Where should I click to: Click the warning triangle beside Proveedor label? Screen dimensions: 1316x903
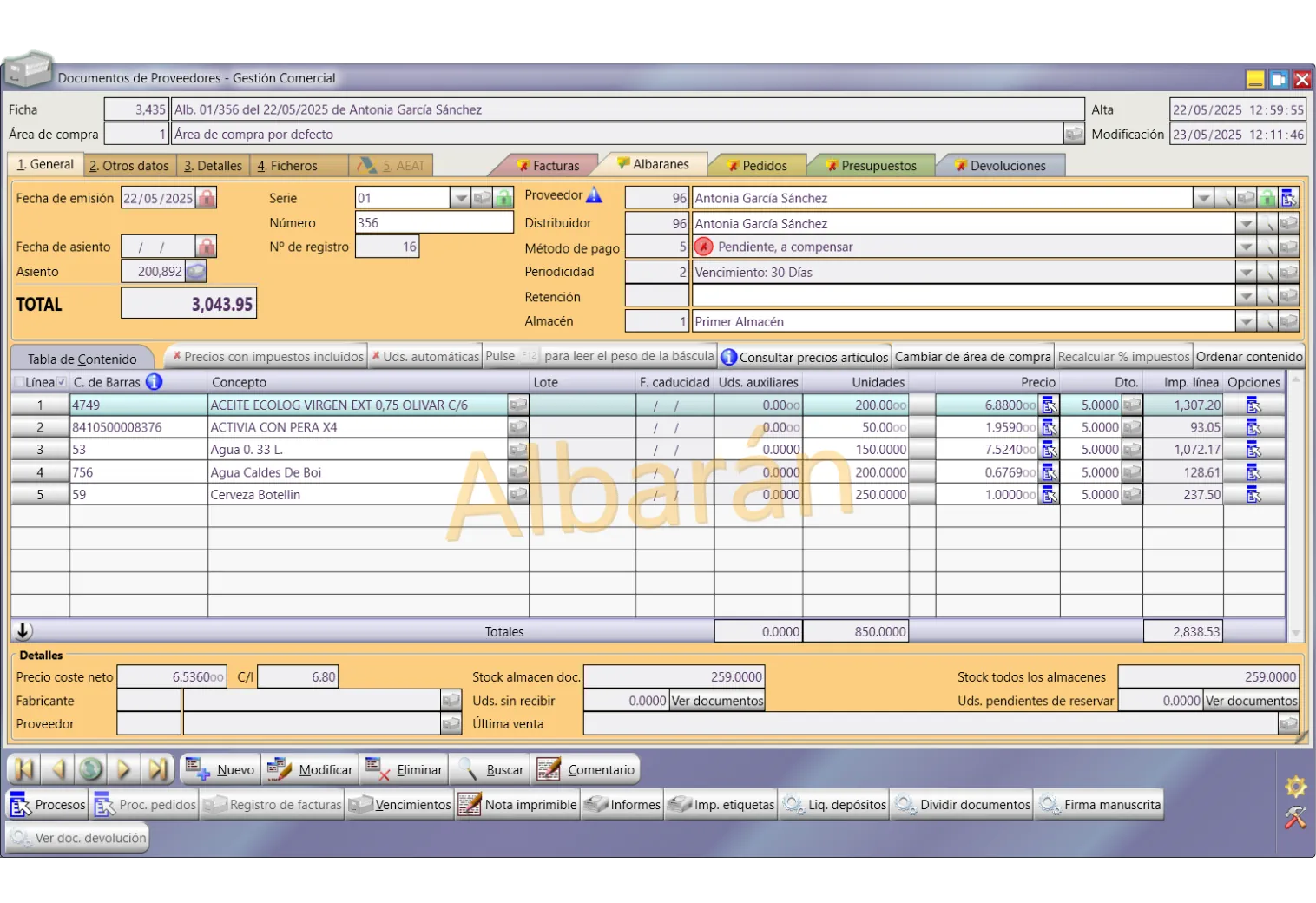point(595,195)
